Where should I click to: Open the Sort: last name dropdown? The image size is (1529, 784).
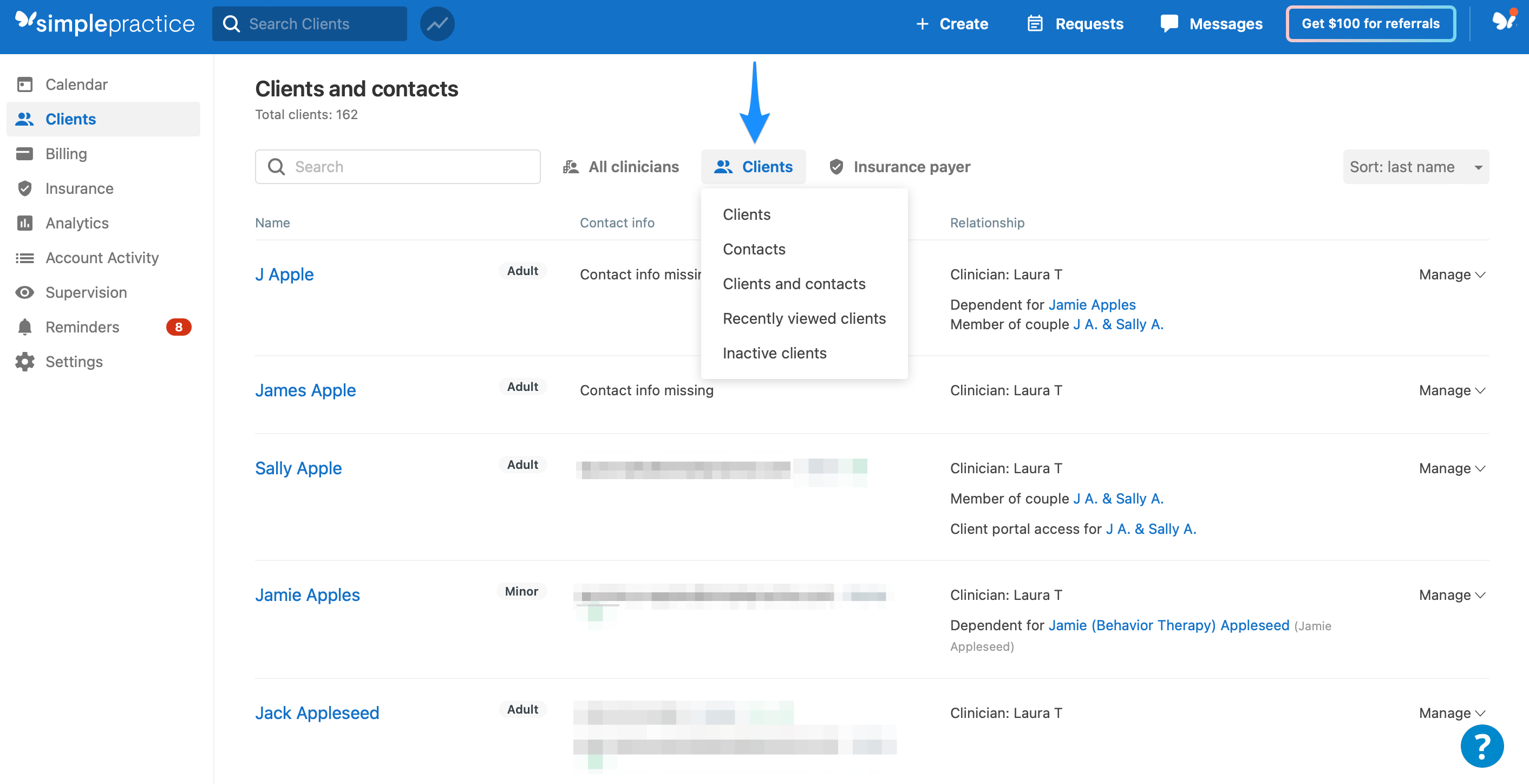[x=1416, y=167]
